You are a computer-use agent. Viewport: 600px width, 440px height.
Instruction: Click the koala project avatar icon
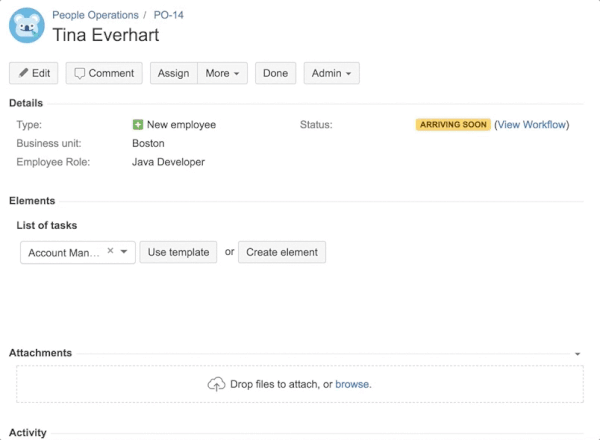(26, 26)
